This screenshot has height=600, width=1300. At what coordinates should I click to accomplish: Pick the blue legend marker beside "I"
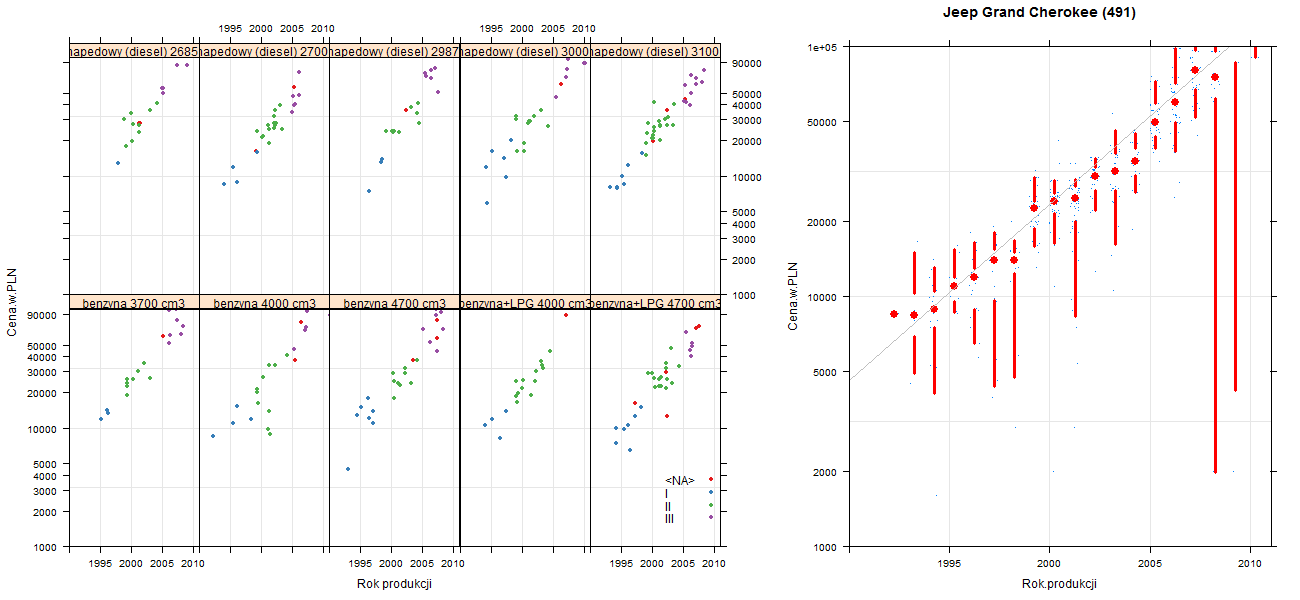click(710, 492)
